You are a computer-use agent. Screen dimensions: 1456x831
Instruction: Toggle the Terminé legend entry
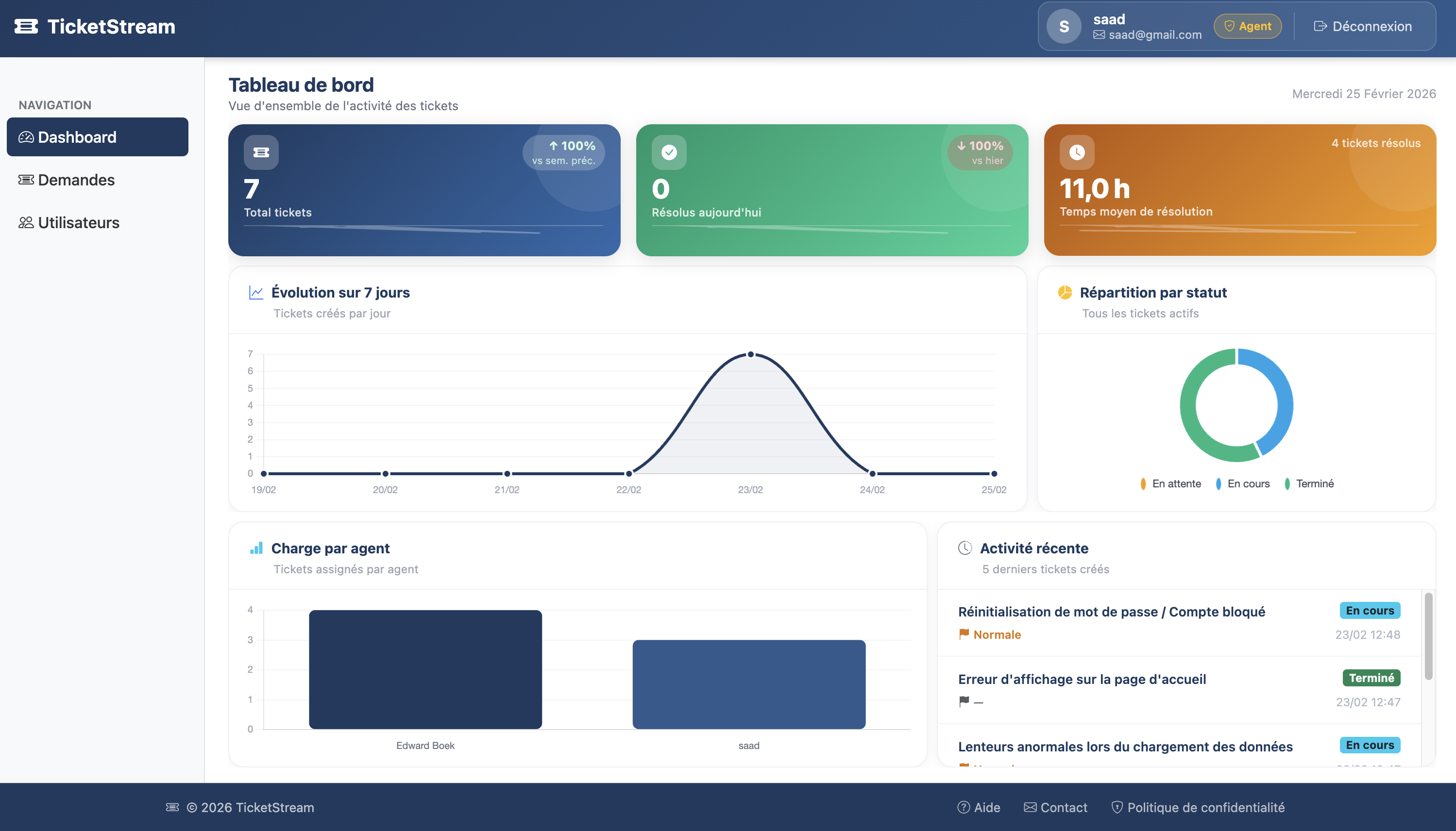pyautogui.click(x=1309, y=483)
